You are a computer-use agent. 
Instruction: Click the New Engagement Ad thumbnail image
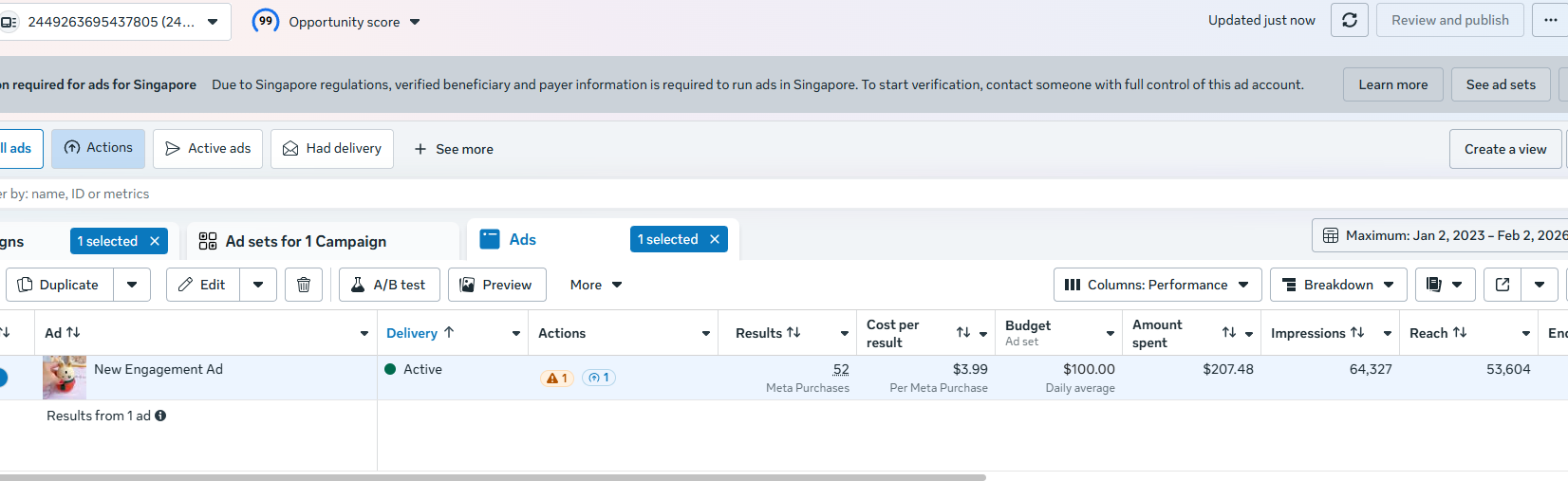[65, 378]
